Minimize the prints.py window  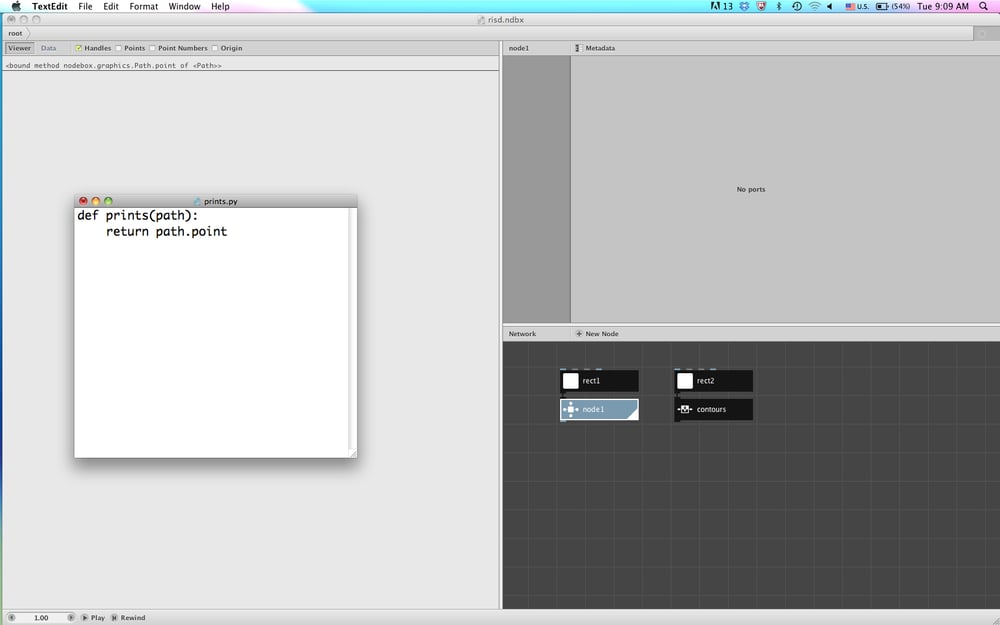point(96,201)
